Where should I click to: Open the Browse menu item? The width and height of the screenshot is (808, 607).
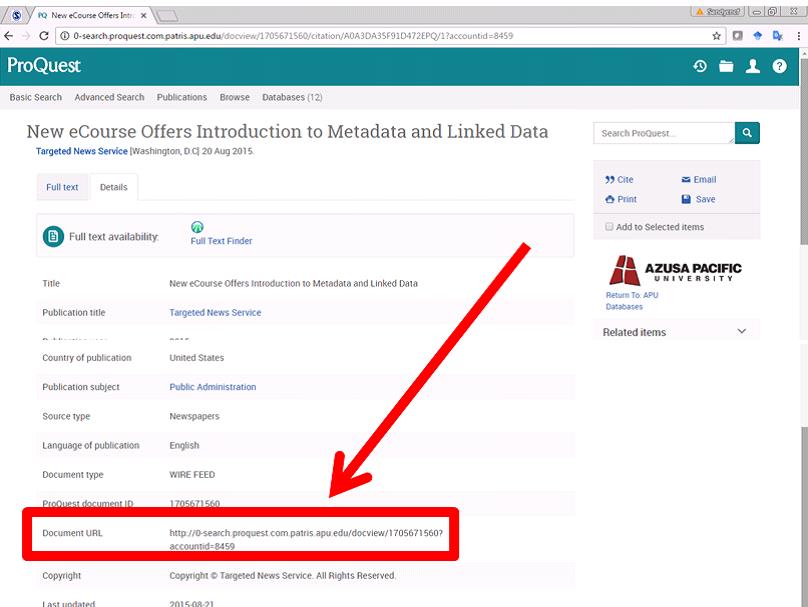click(234, 97)
